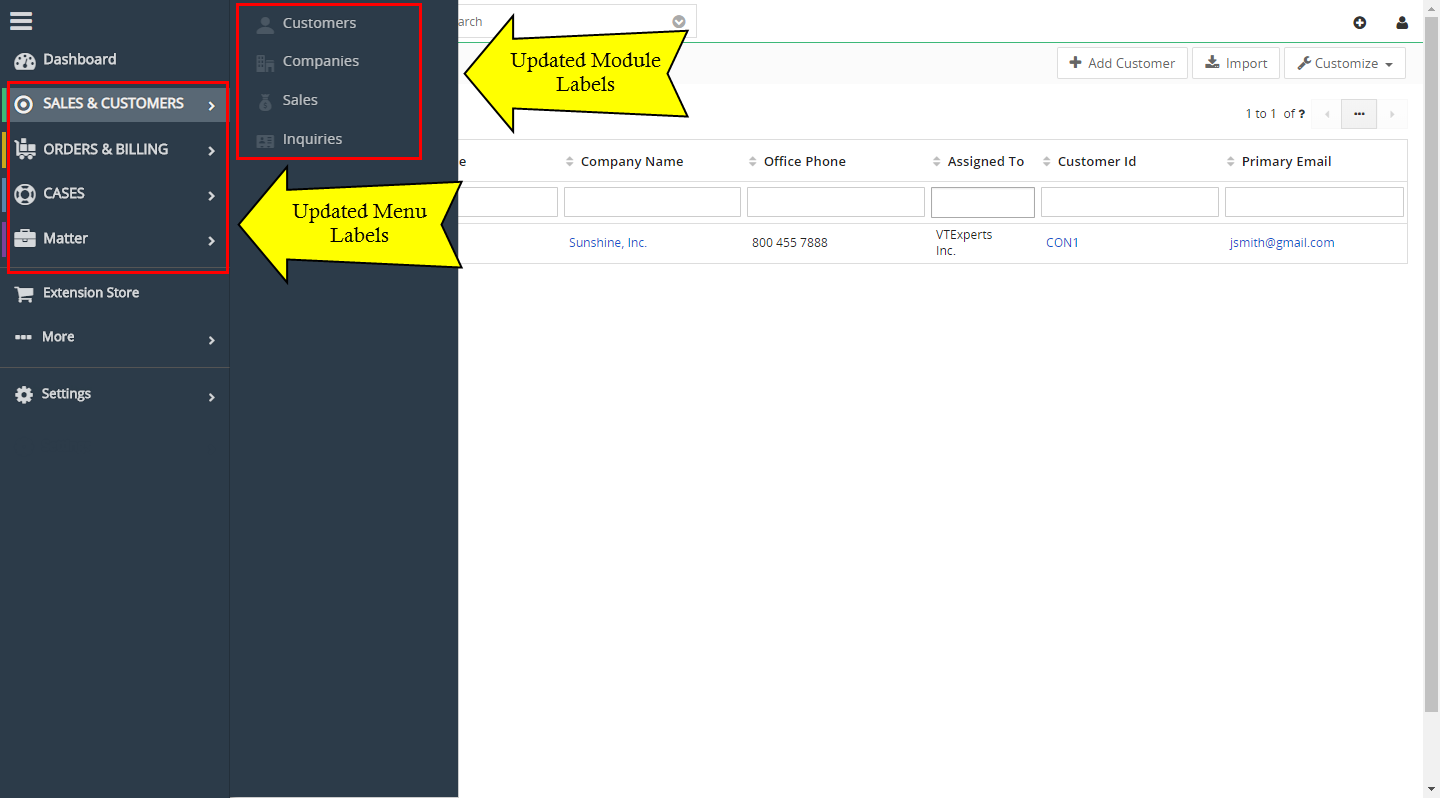The image size is (1440, 798).
Task: Click sort icon for Primary Email column
Action: pos(1231,162)
